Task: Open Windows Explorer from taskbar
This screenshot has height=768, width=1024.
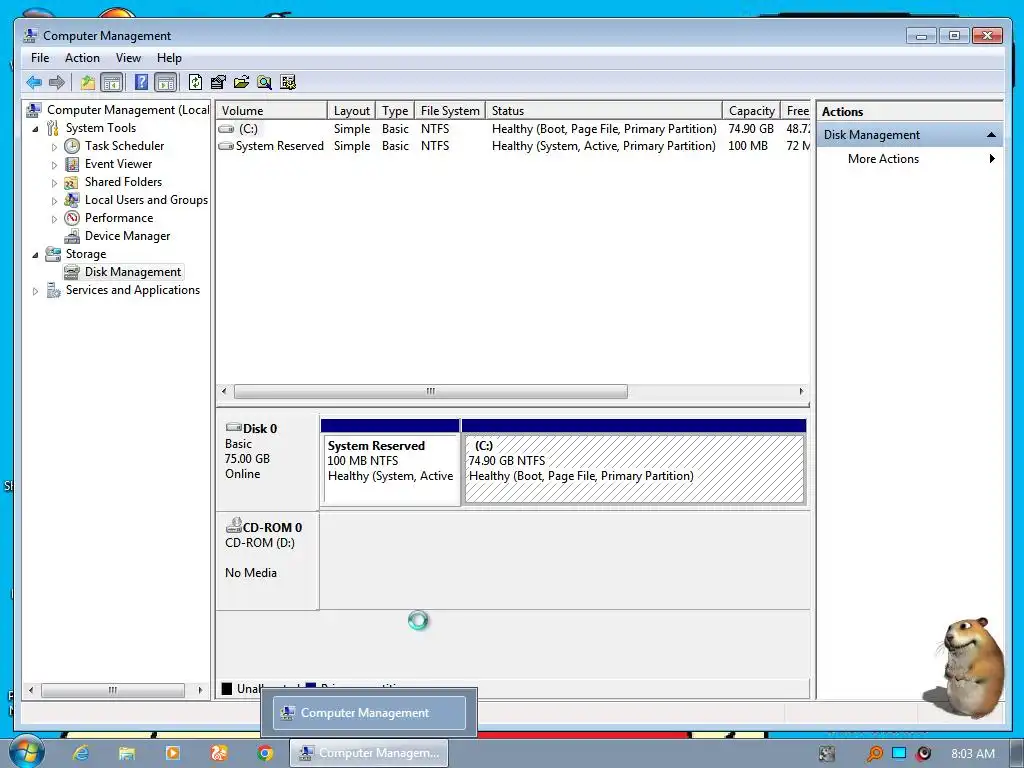Action: [x=127, y=753]
